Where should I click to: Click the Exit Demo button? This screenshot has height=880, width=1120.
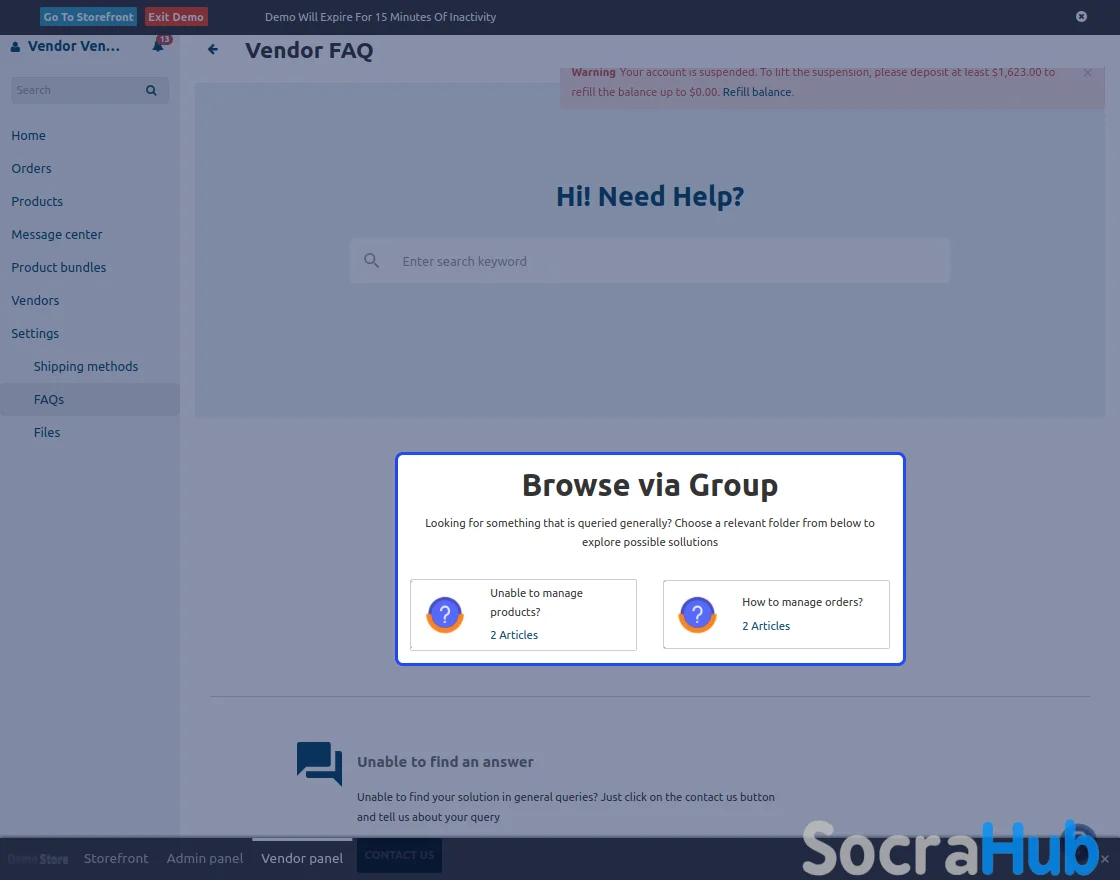click(x=176, y=16)
